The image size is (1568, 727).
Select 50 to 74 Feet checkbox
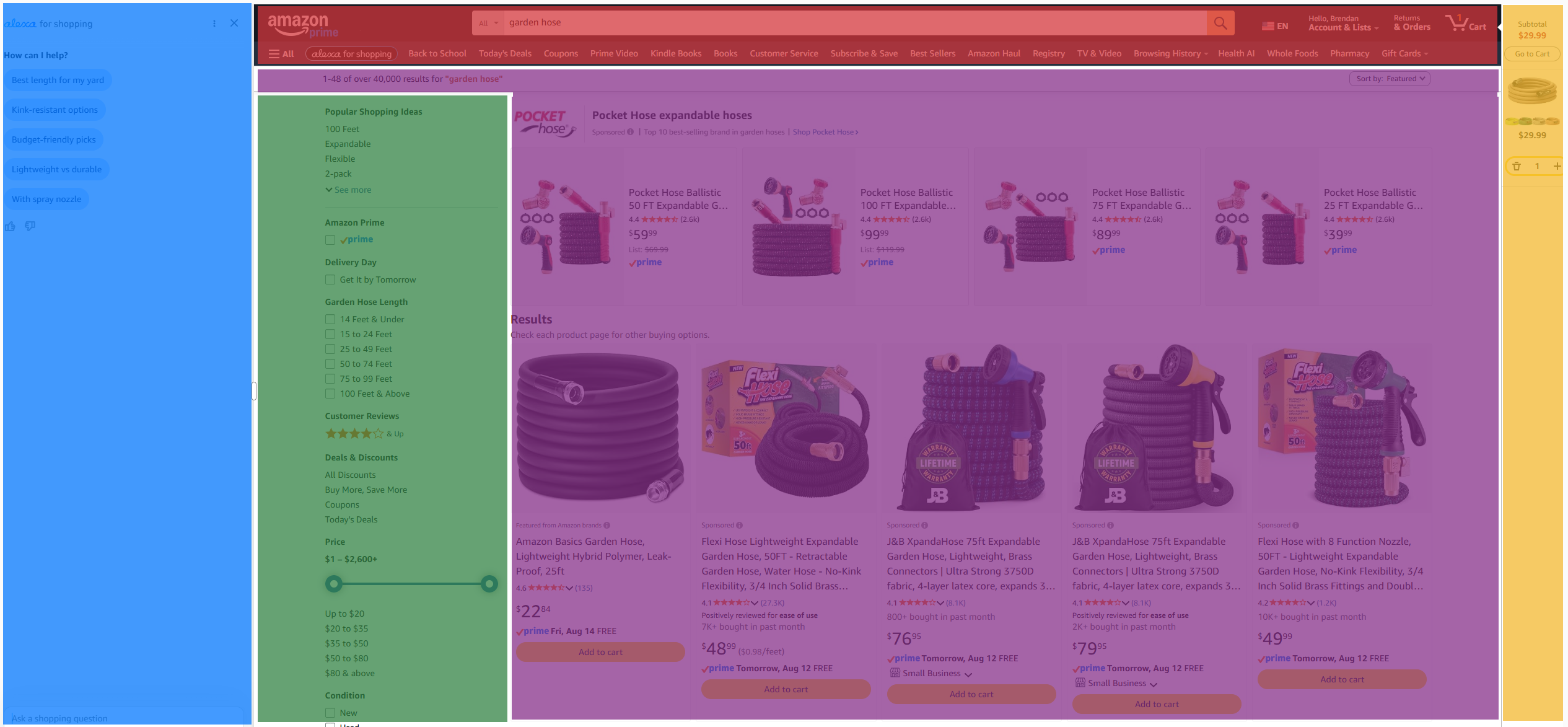(x=330, y=364)
